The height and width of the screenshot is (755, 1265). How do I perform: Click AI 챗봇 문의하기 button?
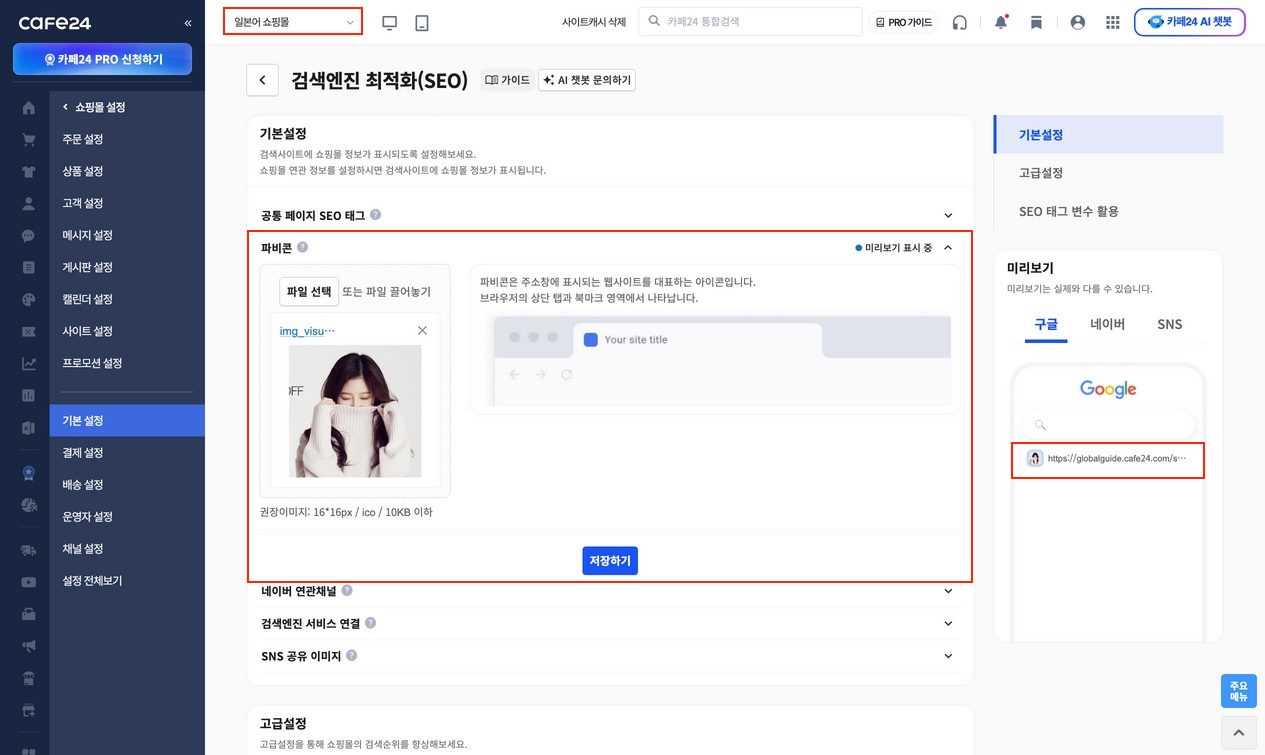(x=586, y=80)
